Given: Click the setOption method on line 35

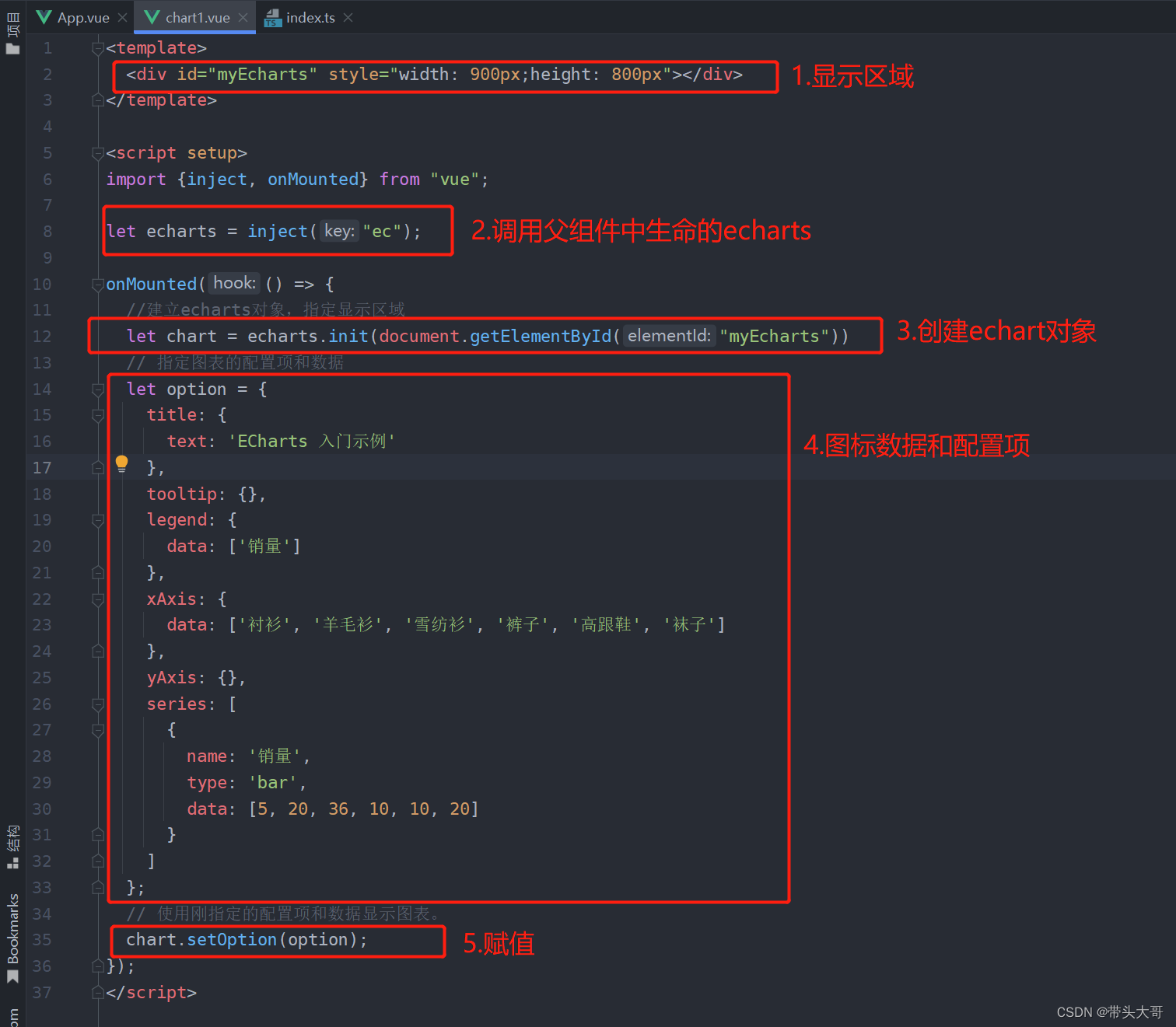Looking at the screenshot, I should click(232, 940).
